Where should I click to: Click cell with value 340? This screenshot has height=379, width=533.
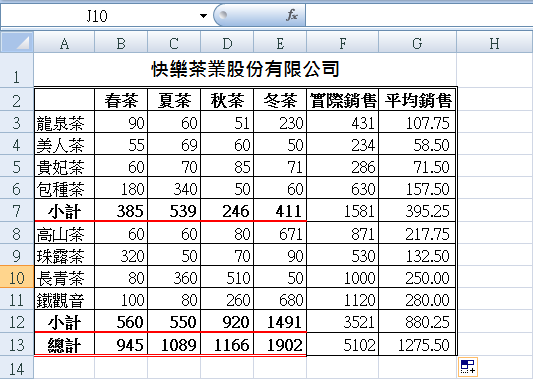pyautogui.click(x=174, y=188)
